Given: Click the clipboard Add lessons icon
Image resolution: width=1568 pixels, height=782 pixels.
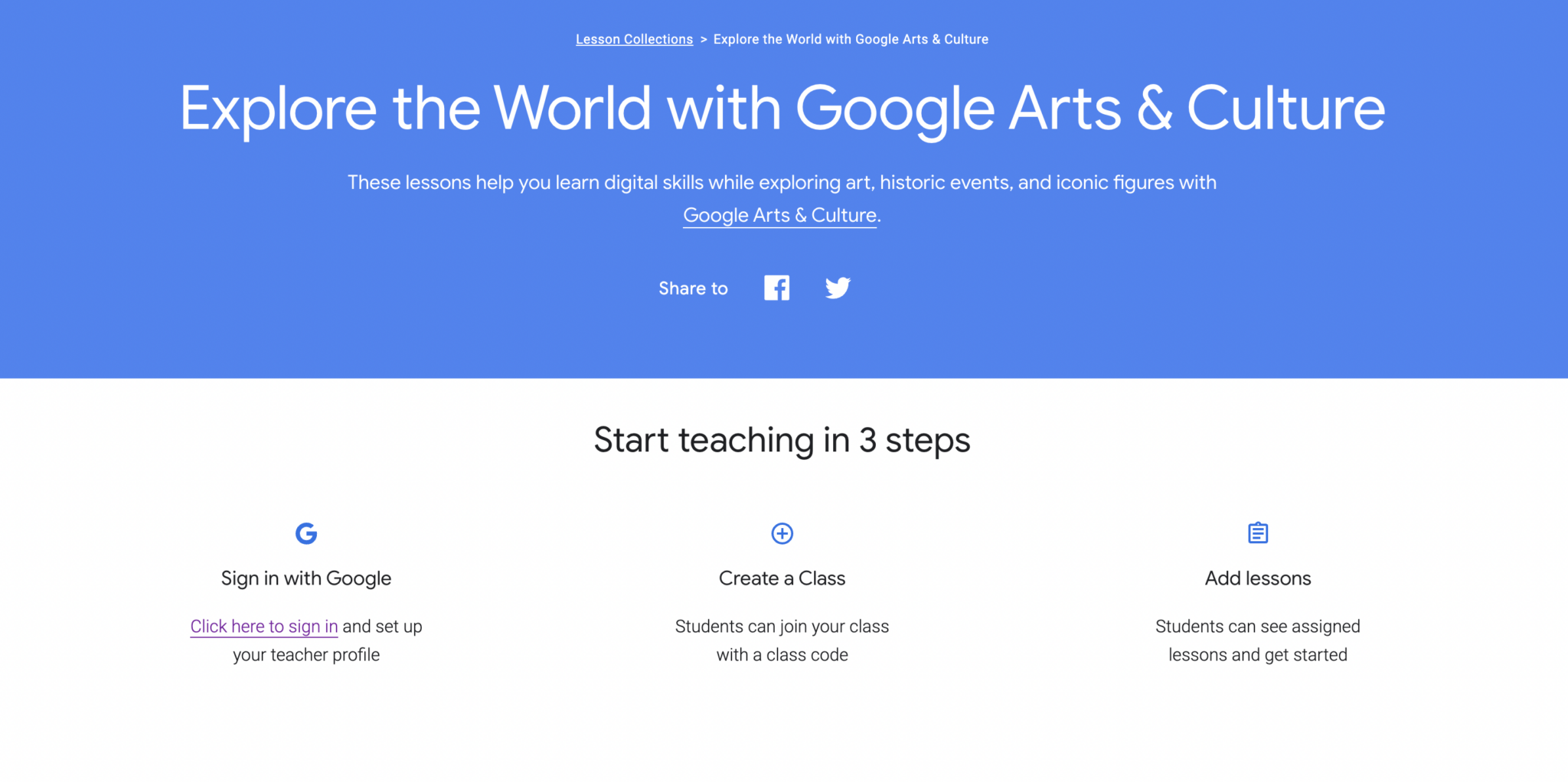Looking at the screenshot, I should pyautogui.click(x=1258, y=533).
